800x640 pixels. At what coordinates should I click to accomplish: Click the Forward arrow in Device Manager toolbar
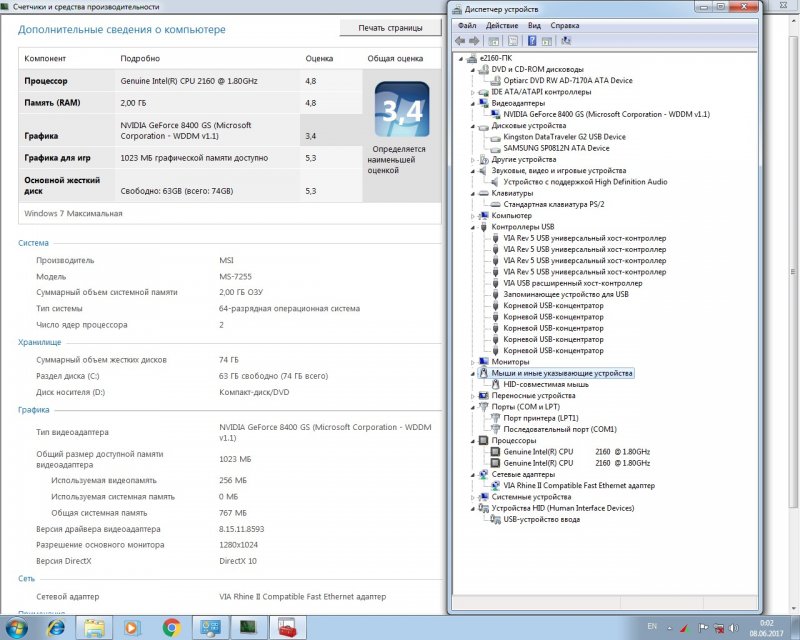[472, 41]
